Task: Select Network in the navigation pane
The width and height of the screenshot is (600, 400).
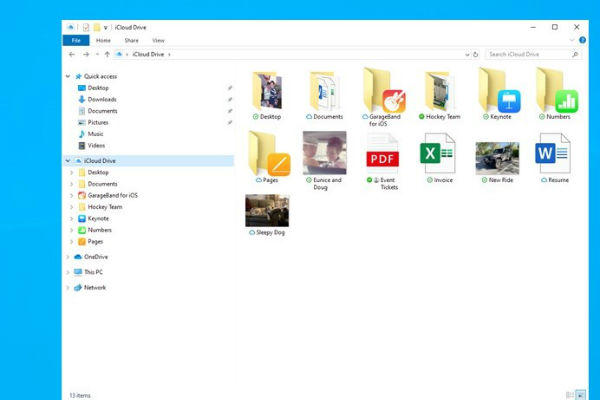Action: point(95,287)
